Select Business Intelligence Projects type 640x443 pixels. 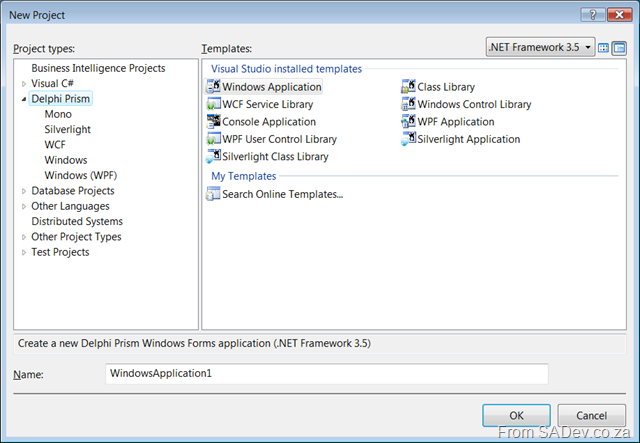coord(98,68)
